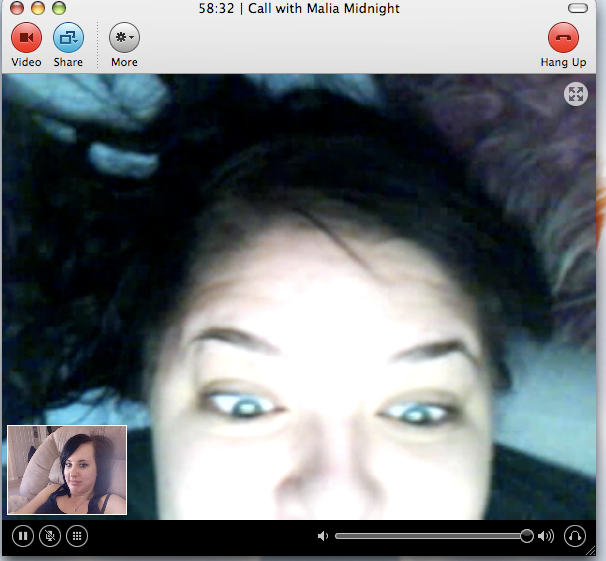
Task: Toggle the microphone mute button
Action: (x=50, y=536)
